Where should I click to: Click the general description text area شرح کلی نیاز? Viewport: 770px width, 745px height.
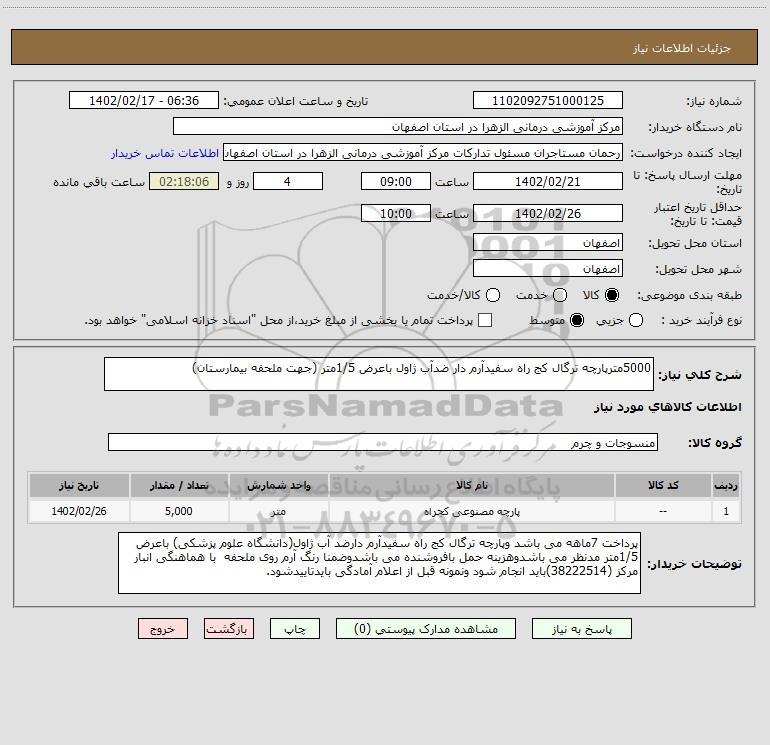tap(379, 374)
